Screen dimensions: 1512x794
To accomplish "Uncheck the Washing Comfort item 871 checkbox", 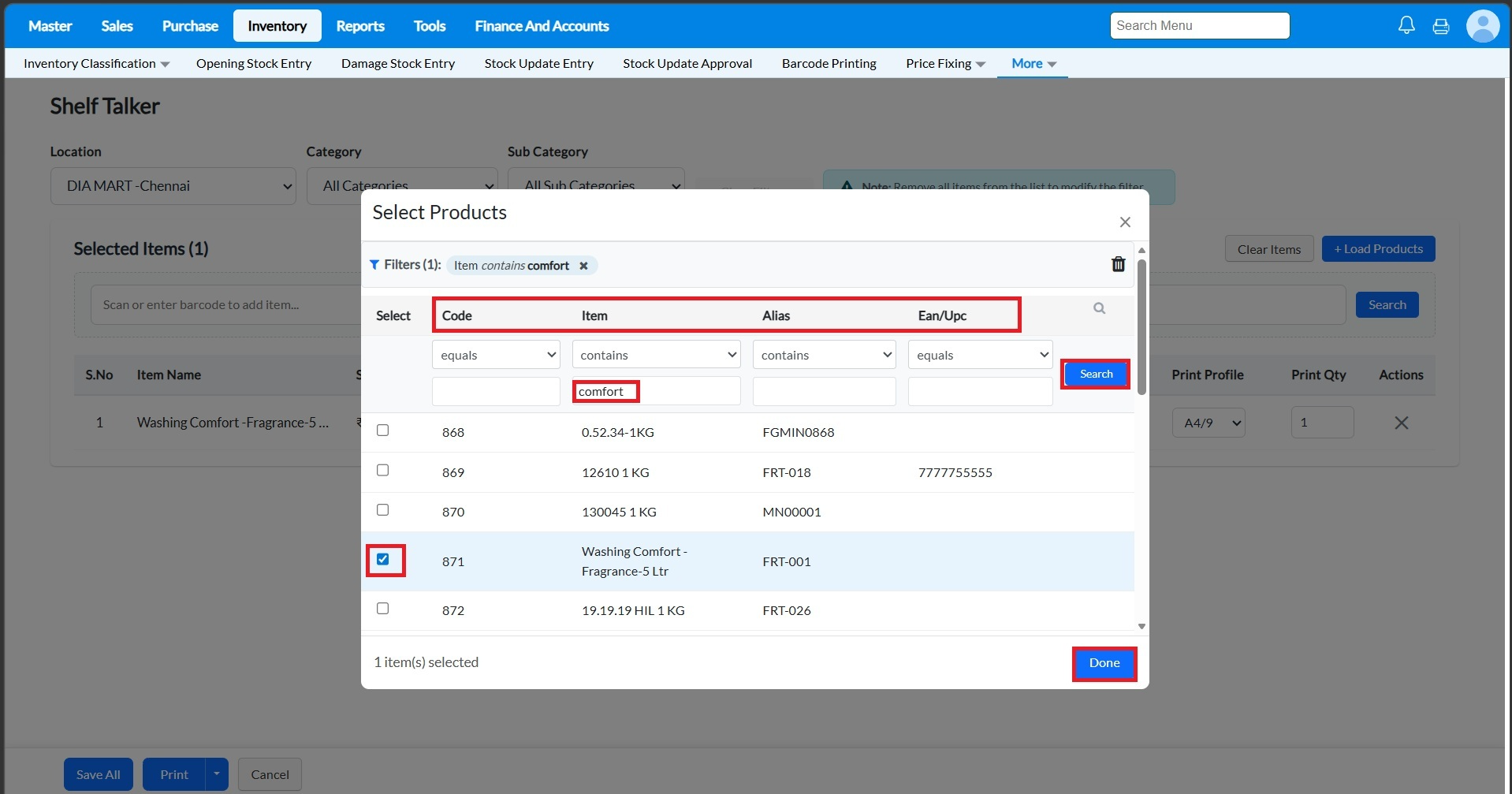I will coord(383,559).
